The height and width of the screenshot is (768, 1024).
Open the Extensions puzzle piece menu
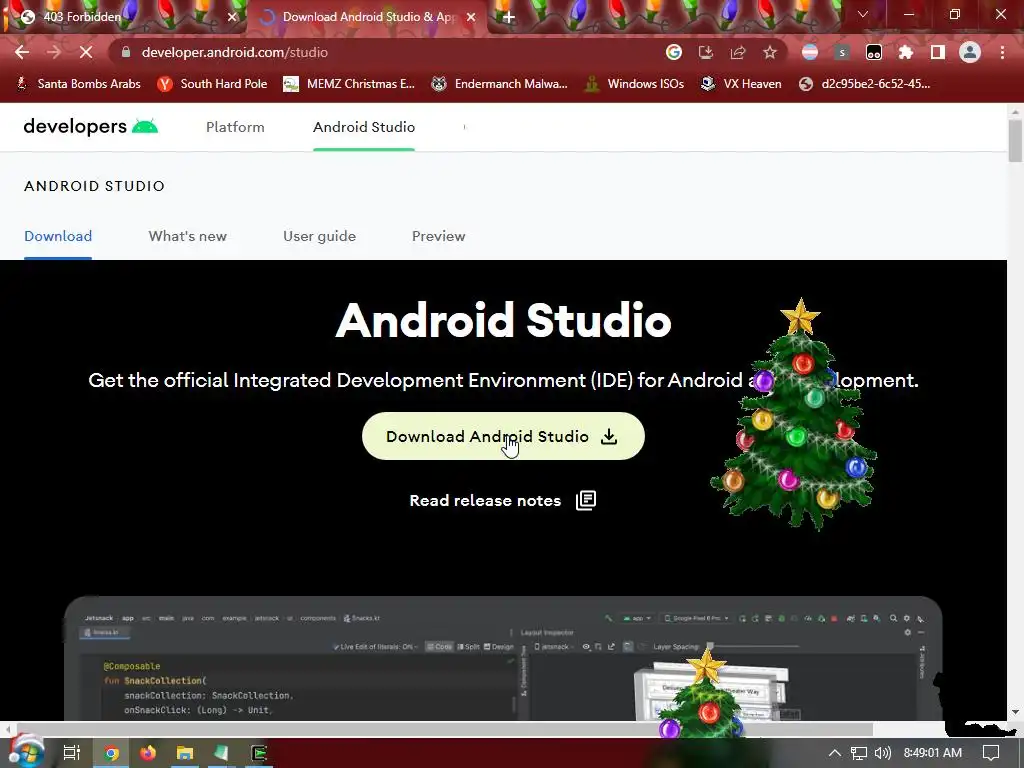(x=906, y=52)
